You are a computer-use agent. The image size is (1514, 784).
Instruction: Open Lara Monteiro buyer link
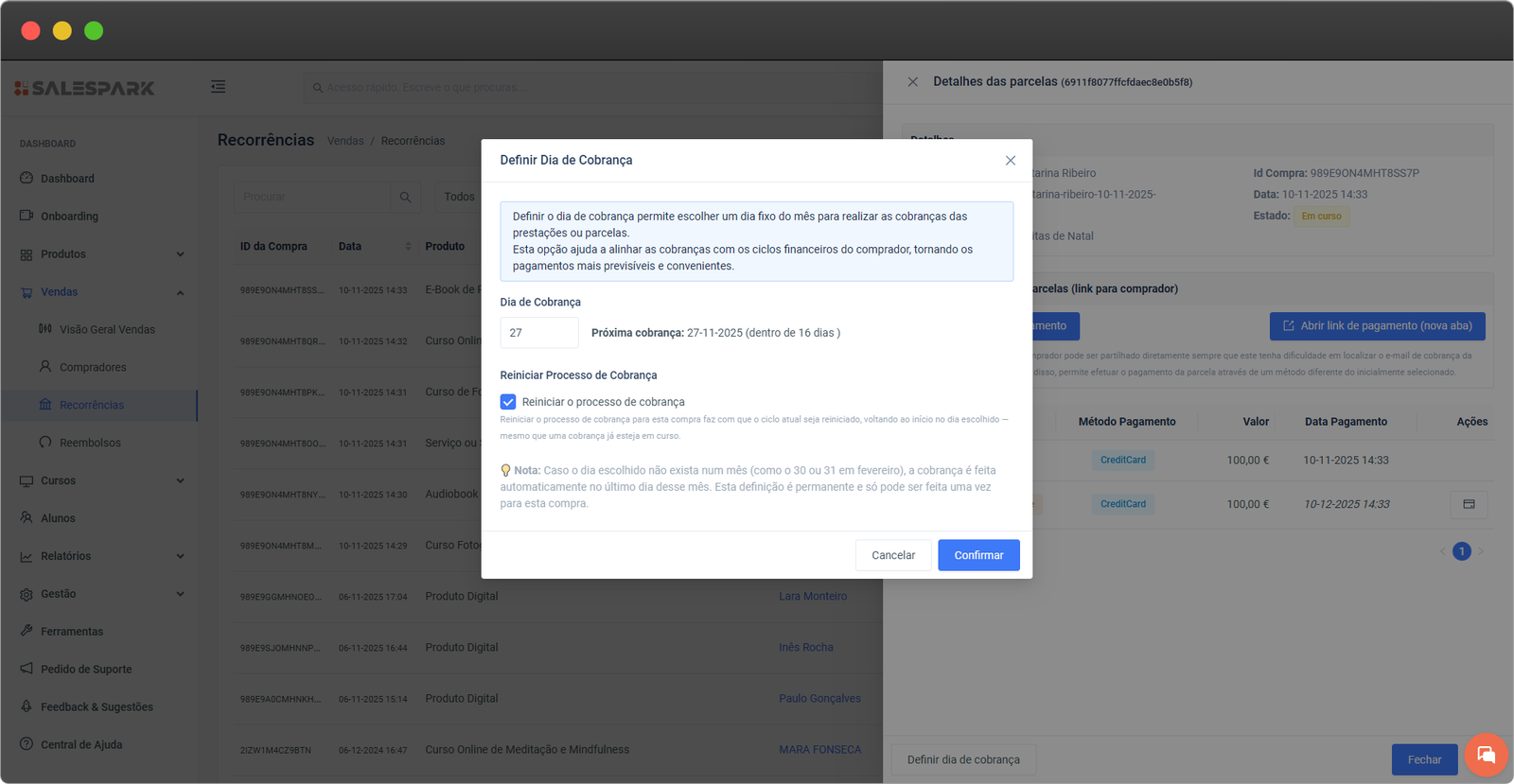812,597
